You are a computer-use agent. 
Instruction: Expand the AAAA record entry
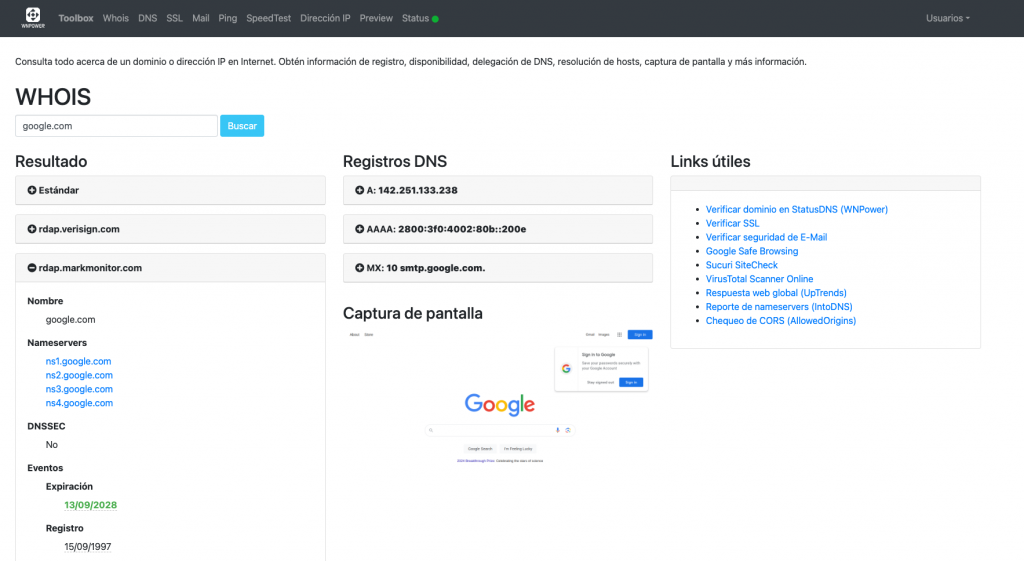point(498,229)
